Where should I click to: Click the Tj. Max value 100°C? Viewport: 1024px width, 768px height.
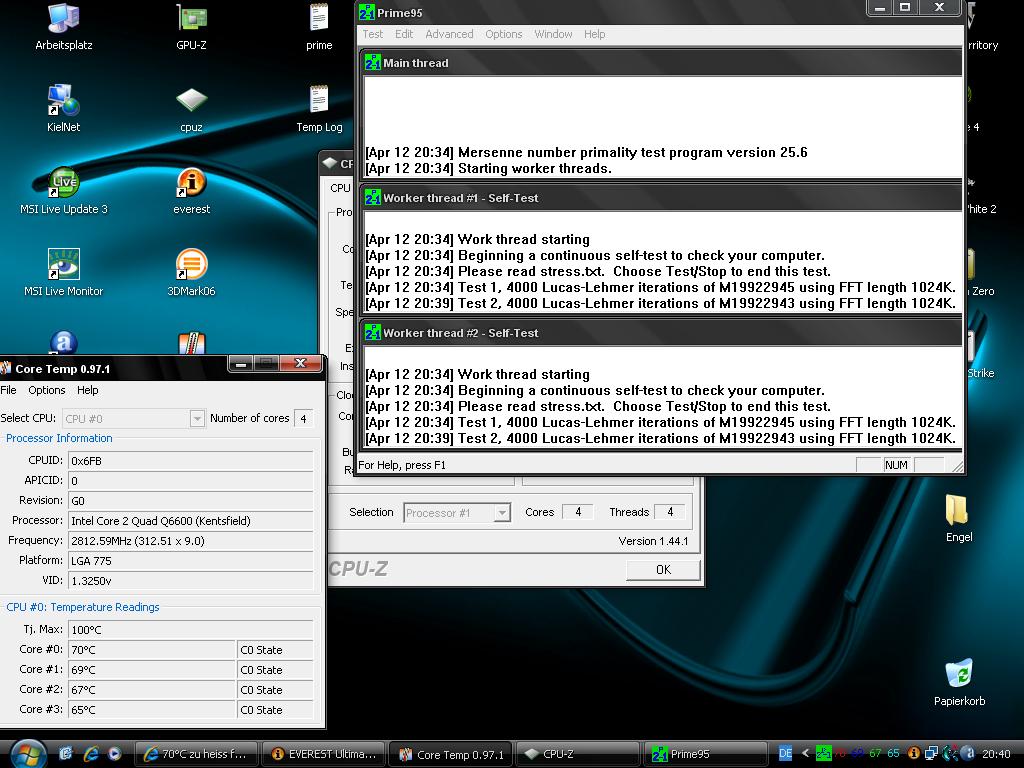coord(191,630)
